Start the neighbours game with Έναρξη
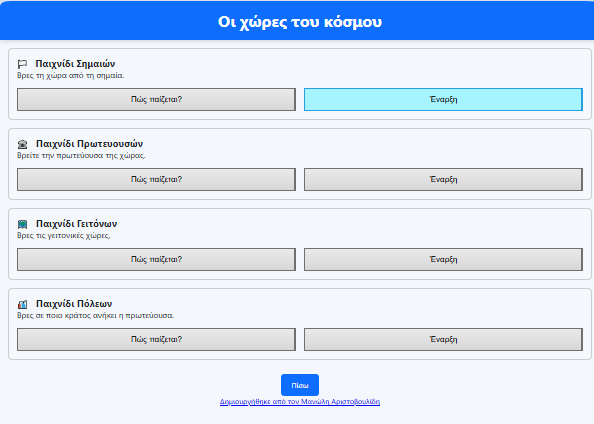Image resolution: width=594 pixels, height=424 pixels. (443, 260)
